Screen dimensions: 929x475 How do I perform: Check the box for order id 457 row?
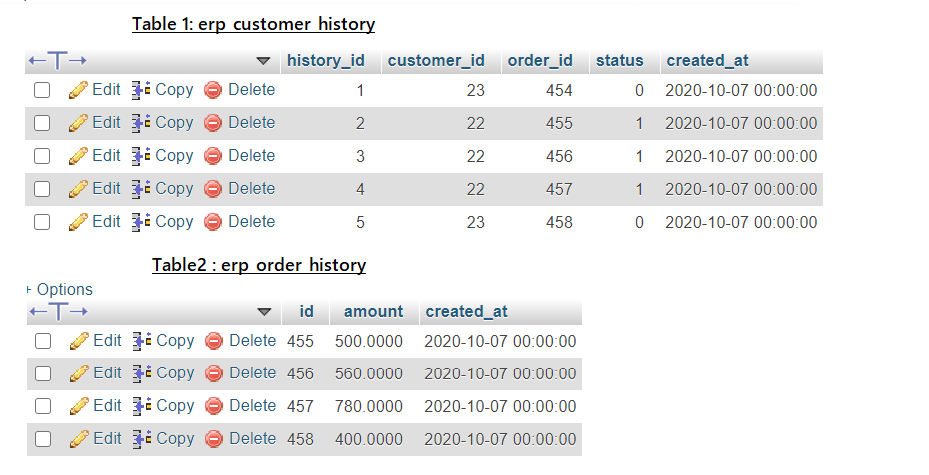click(x=42, y=406)
